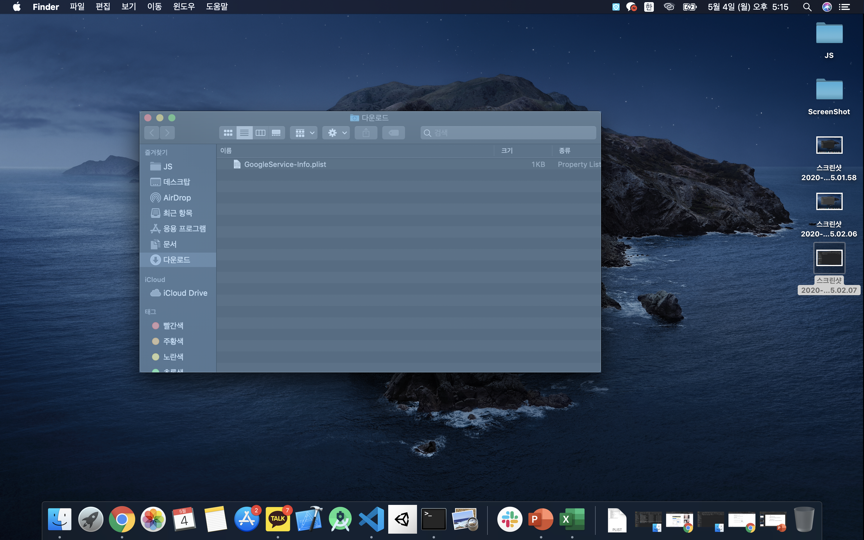
Task: Open Finder from the Dock
Action: [60, 519]
